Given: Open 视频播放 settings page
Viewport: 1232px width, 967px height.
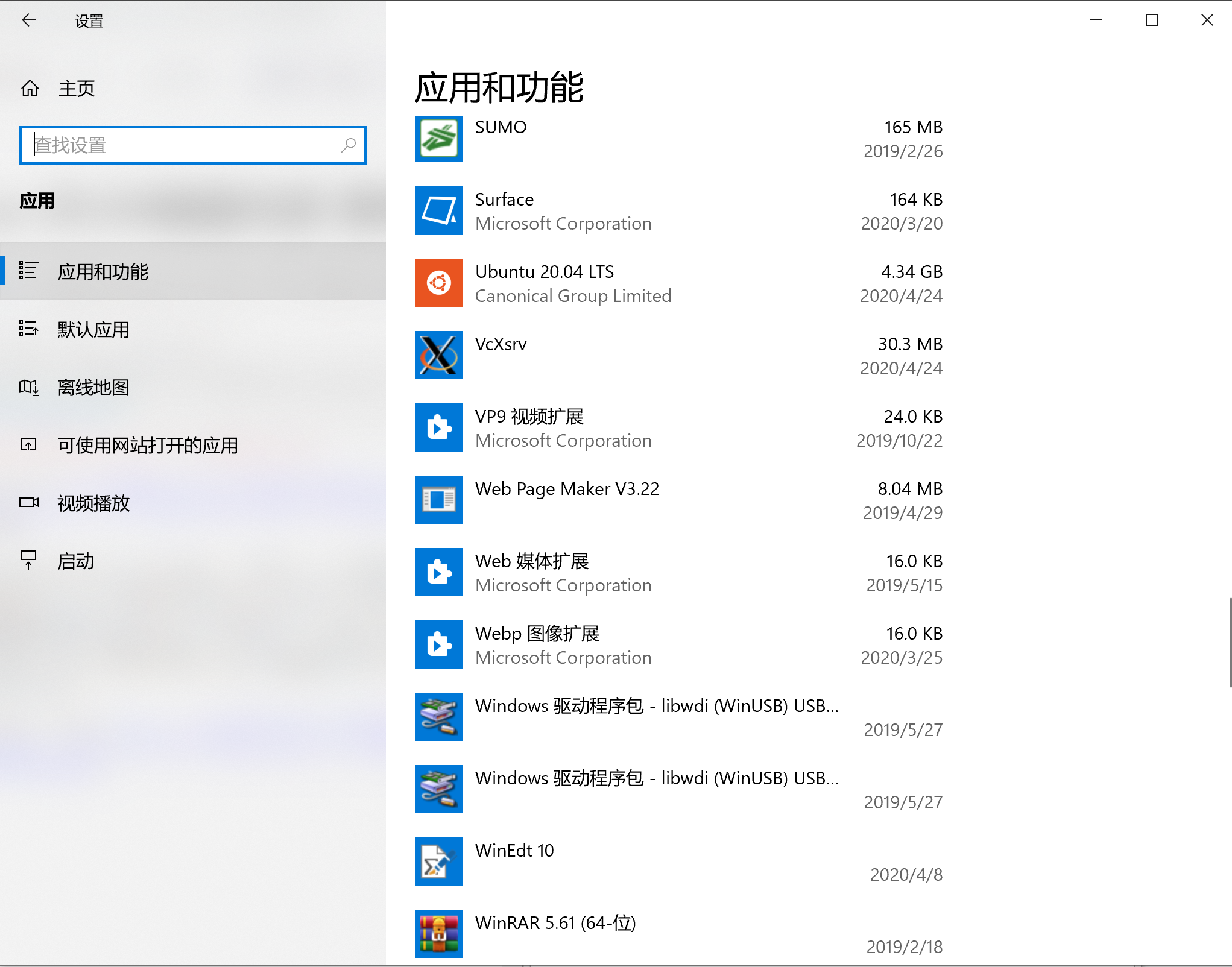Looking at the screenshot, I should [x=193, y=503].
